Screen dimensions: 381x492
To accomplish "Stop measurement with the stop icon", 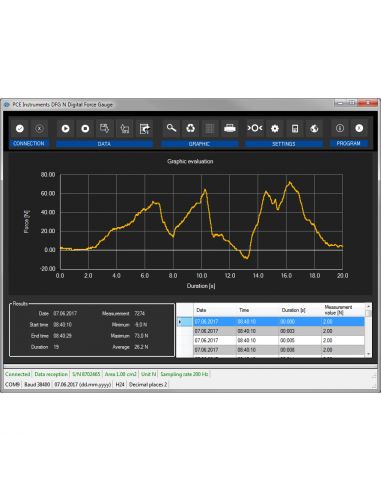I will (x=85, y=128).
